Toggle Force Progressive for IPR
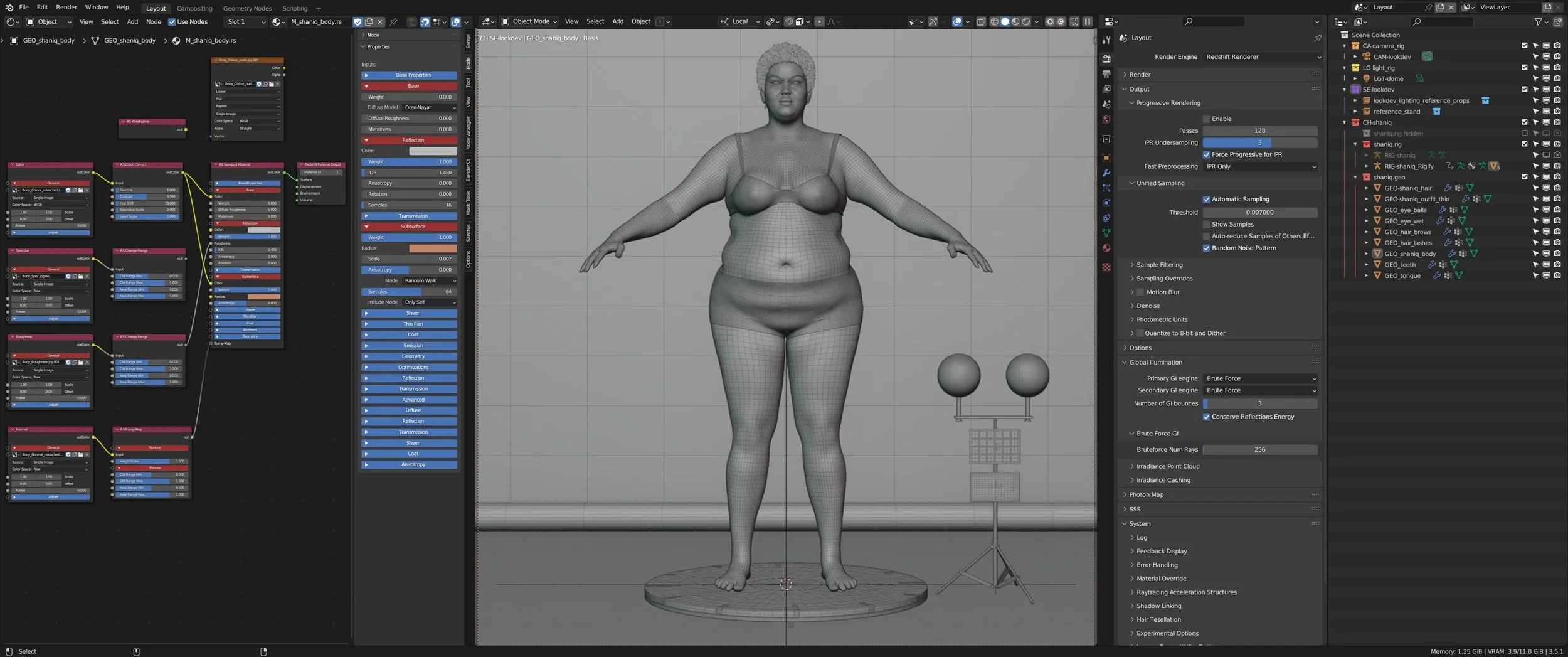Screen dimensions: 1568x657 tap(1206, 154)
